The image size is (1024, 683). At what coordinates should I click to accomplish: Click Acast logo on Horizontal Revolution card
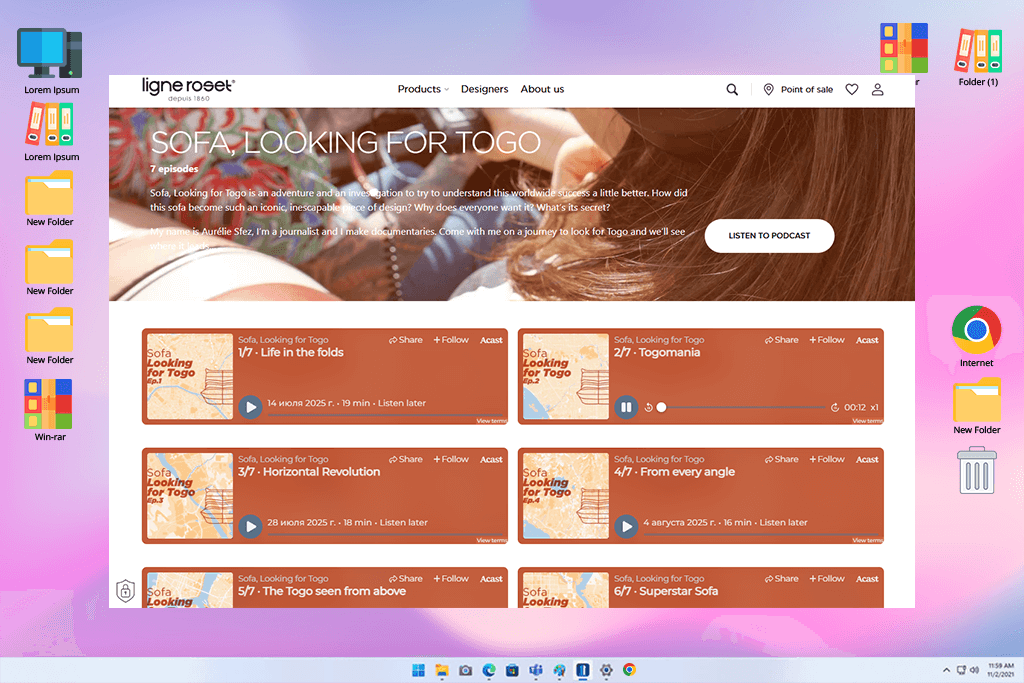[491, 460]
